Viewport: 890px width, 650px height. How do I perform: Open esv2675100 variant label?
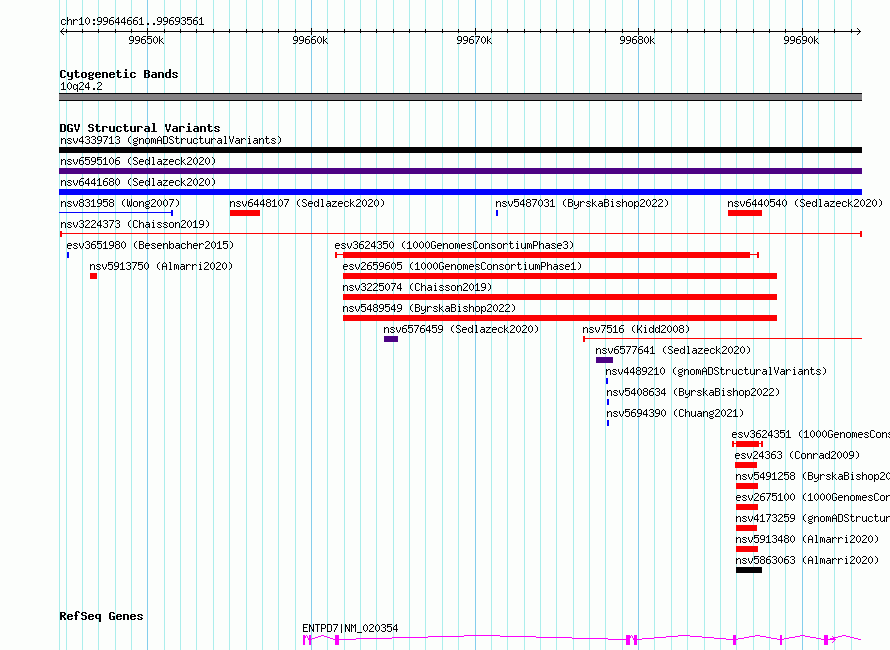coord(812,497)
